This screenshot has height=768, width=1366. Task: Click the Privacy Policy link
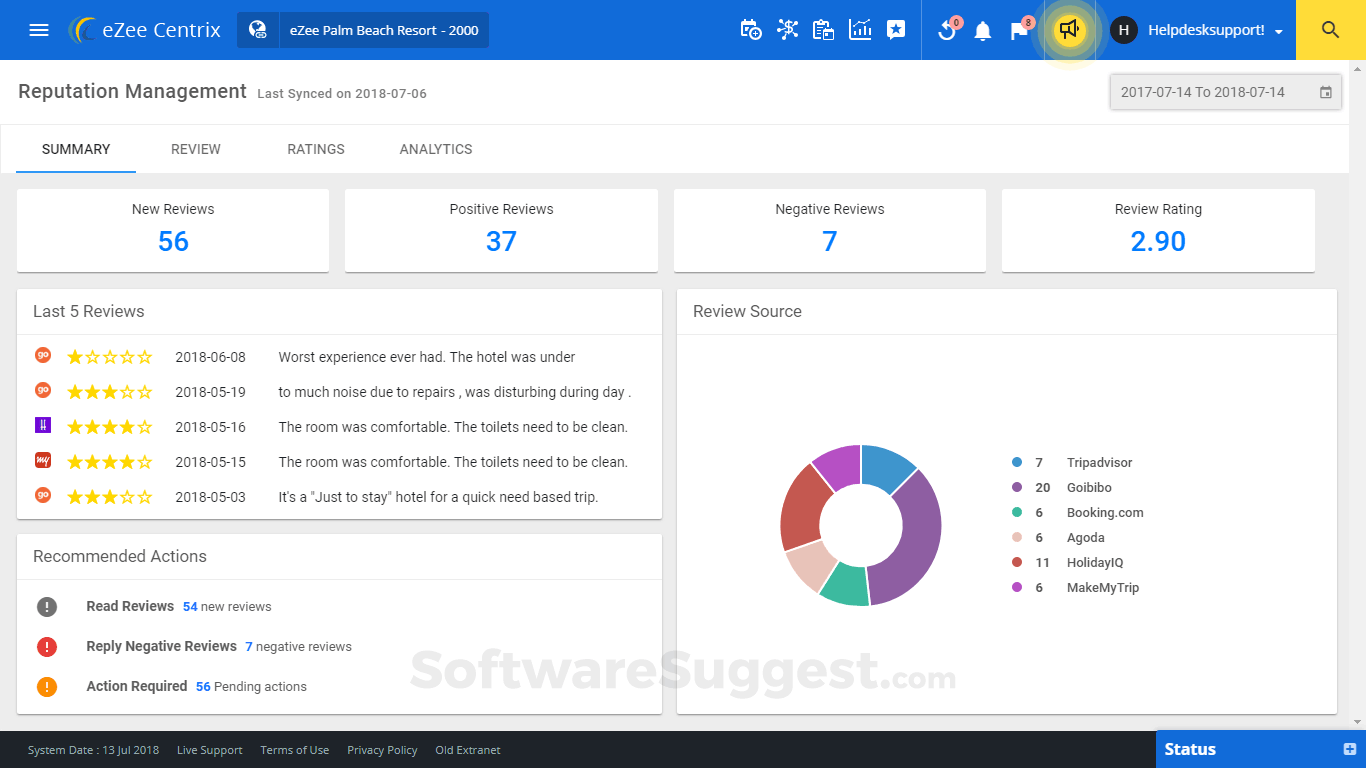coord(382,750)
